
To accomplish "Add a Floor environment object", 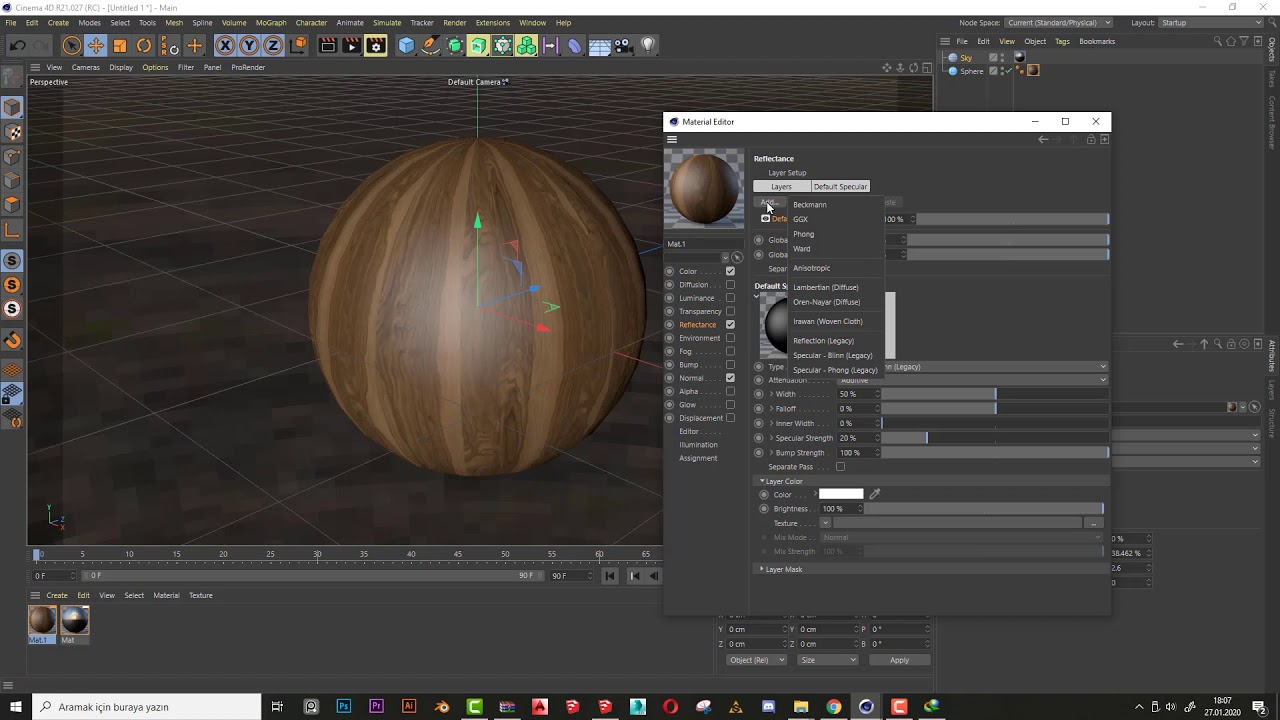I will [599, 45].
